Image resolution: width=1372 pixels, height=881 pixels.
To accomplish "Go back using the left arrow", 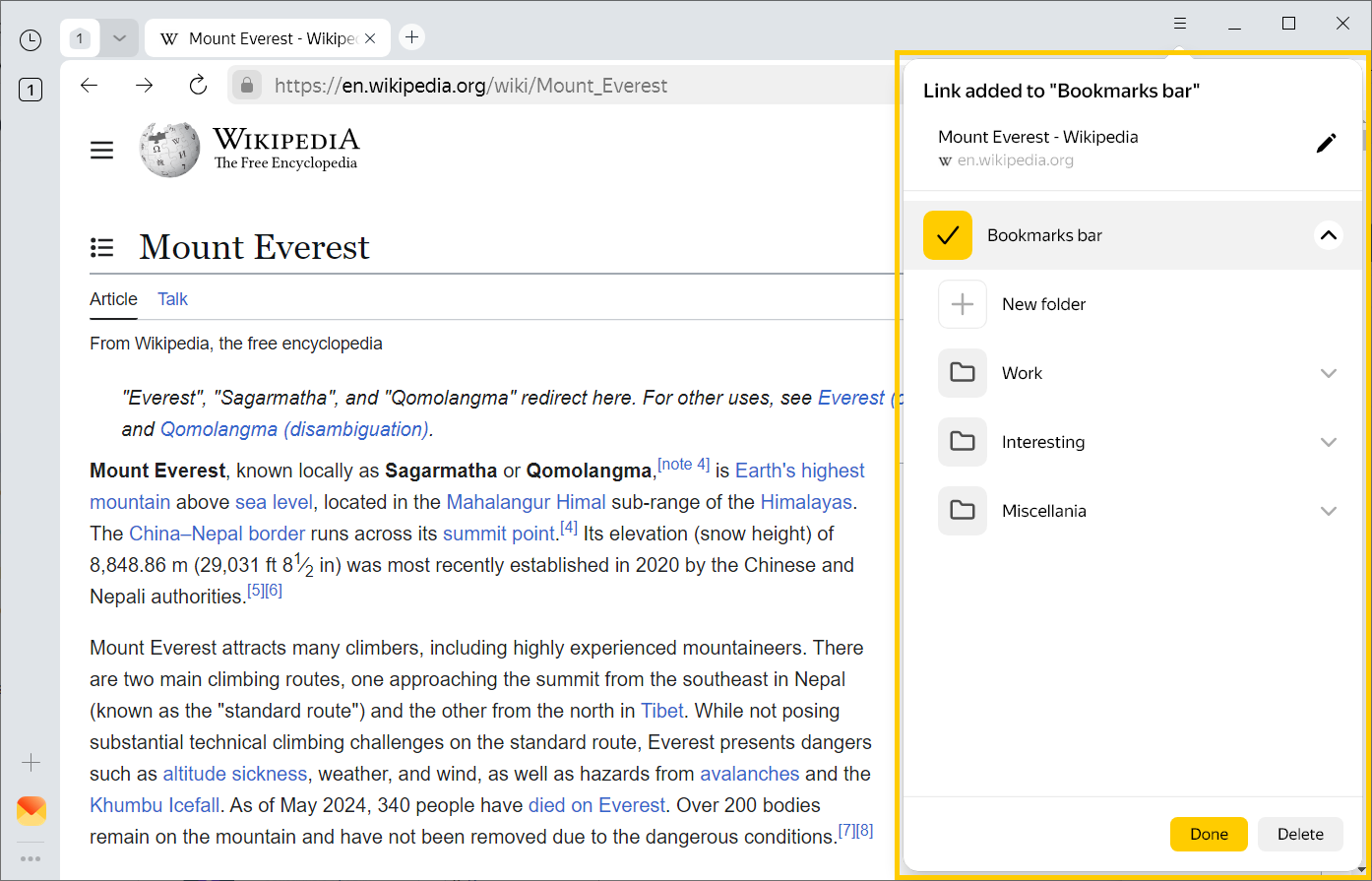I will (90, 86).
